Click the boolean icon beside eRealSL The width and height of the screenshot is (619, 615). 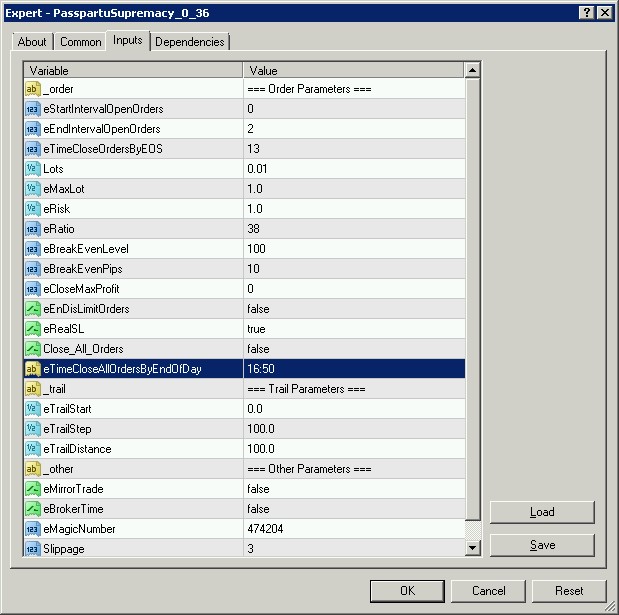[x=33, y=329]
